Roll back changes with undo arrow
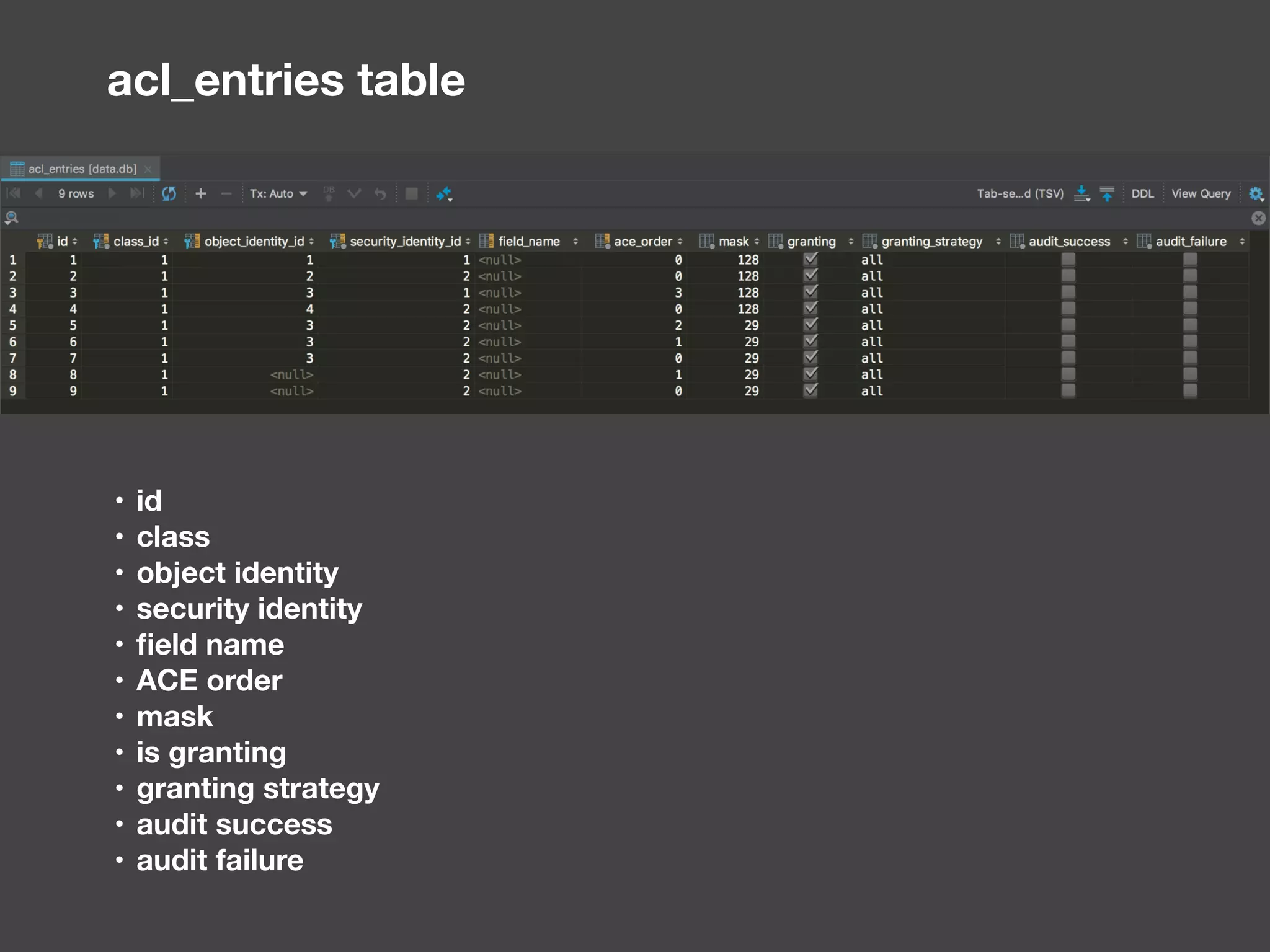Image resolution: width=1270 pixels, height=952 pixels. click(x=380, y=194)
